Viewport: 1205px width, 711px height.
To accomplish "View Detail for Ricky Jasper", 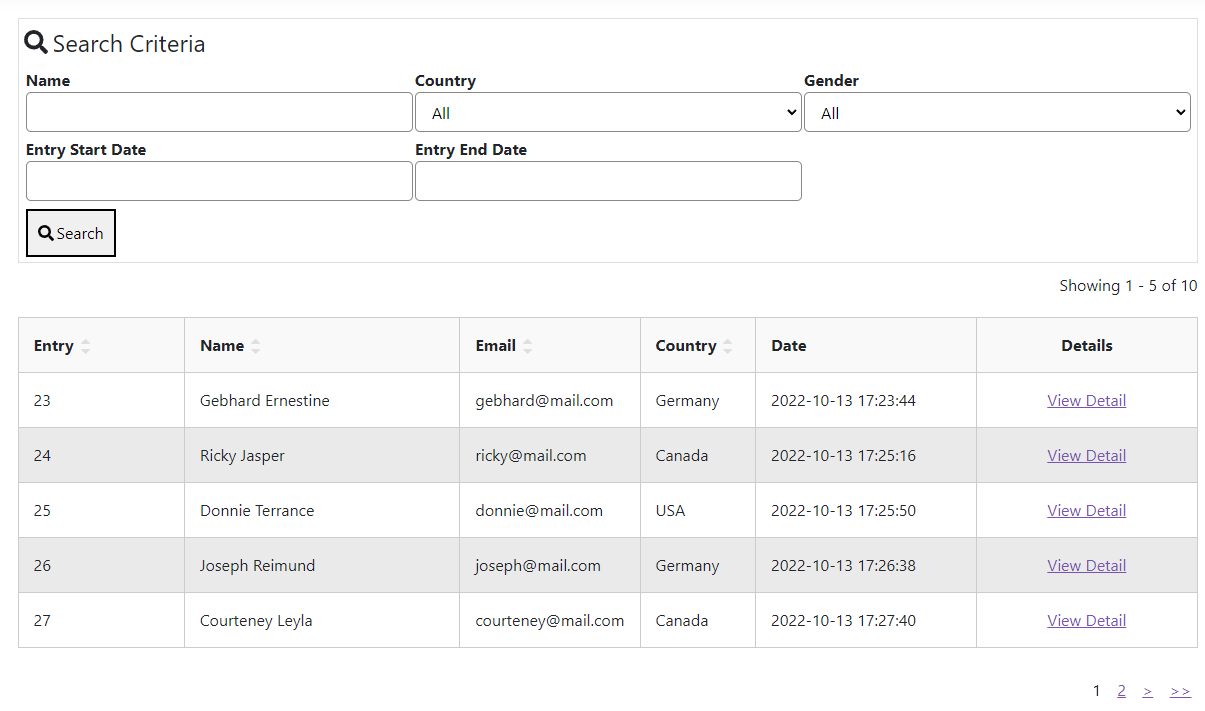I will coord(1086,455).
